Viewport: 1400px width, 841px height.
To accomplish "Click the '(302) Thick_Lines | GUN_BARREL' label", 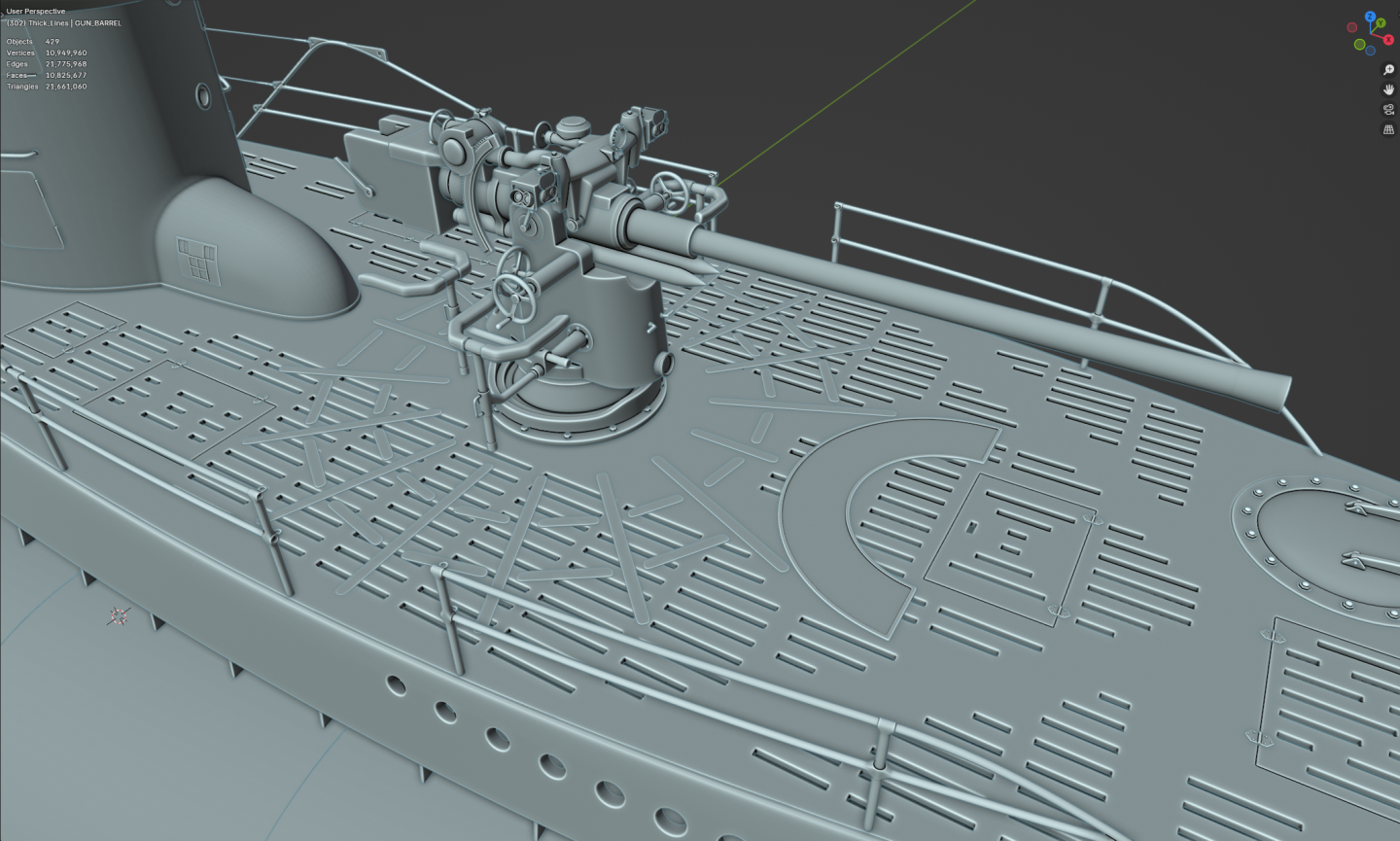I will click(64, 22).
